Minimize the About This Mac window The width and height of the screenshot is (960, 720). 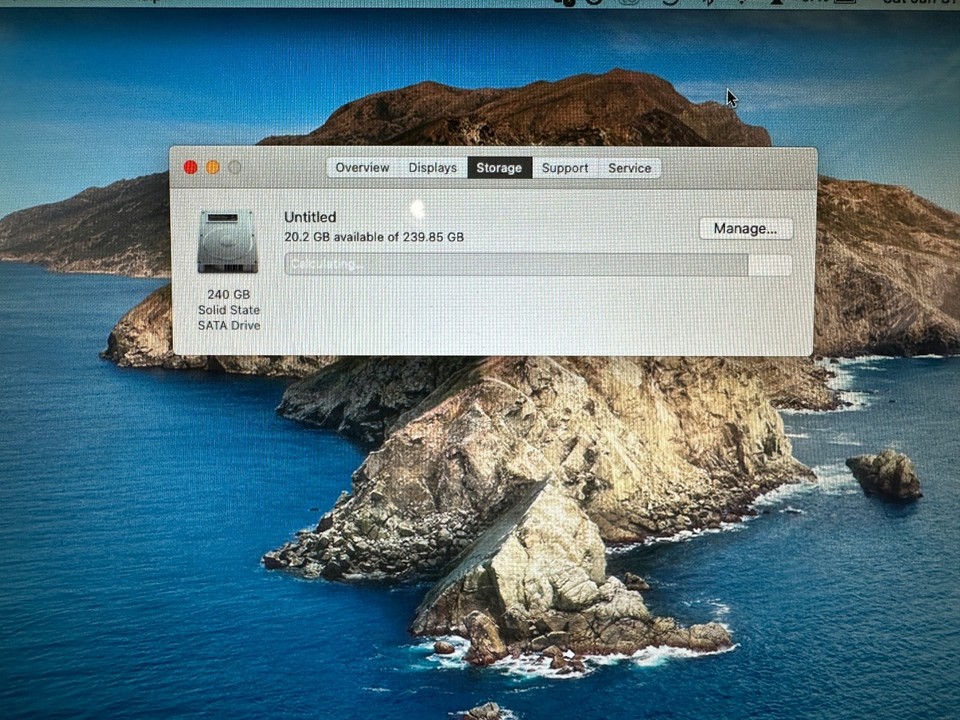coord(212,167)
